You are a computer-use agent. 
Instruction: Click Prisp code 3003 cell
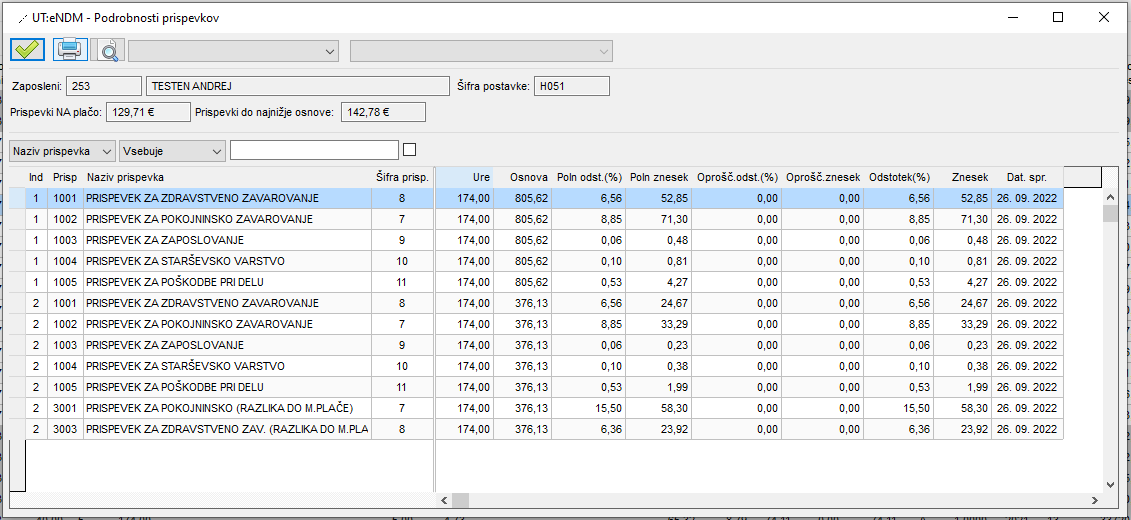tap(65, 429)
